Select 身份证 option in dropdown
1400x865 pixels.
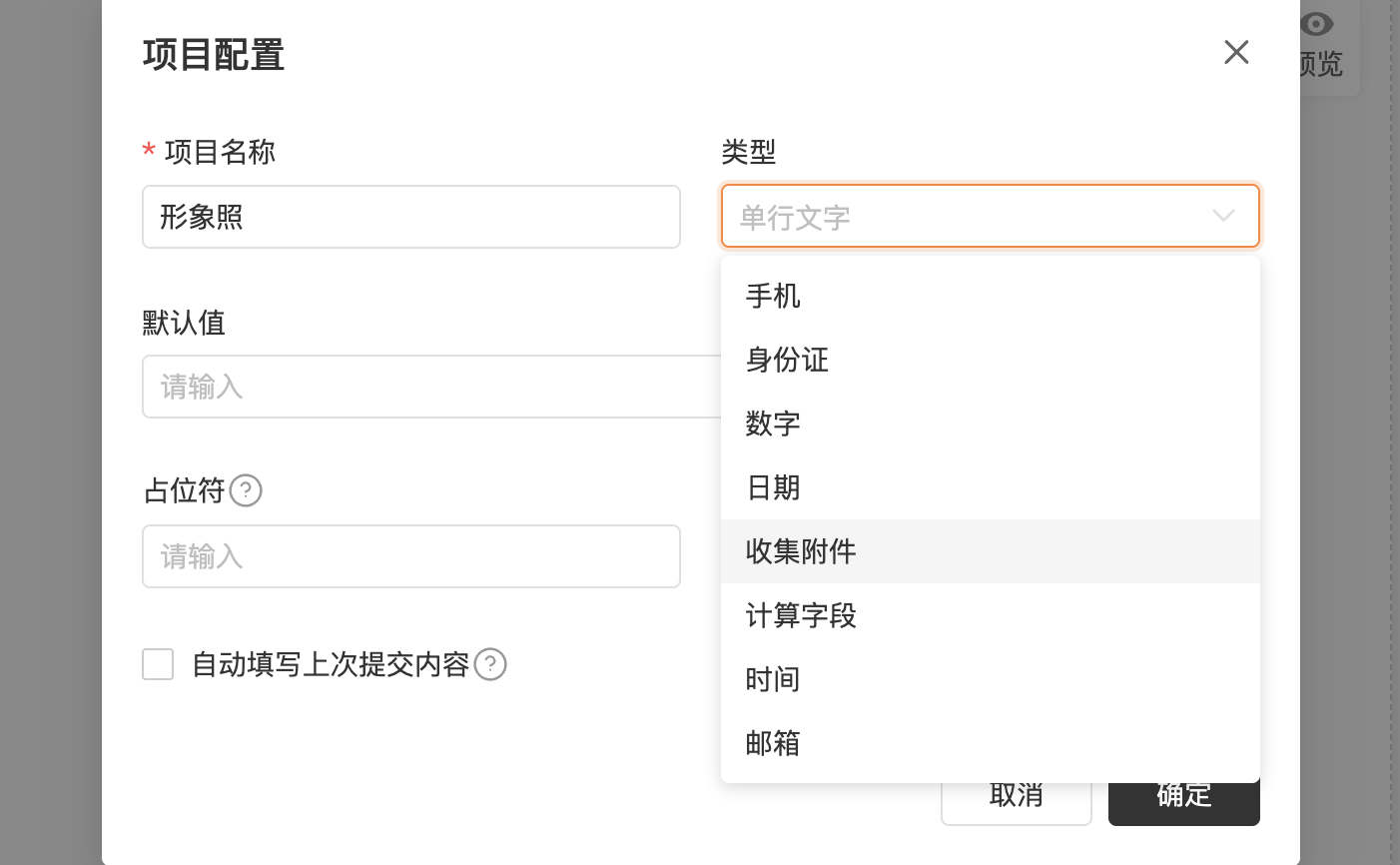(991, 360)
